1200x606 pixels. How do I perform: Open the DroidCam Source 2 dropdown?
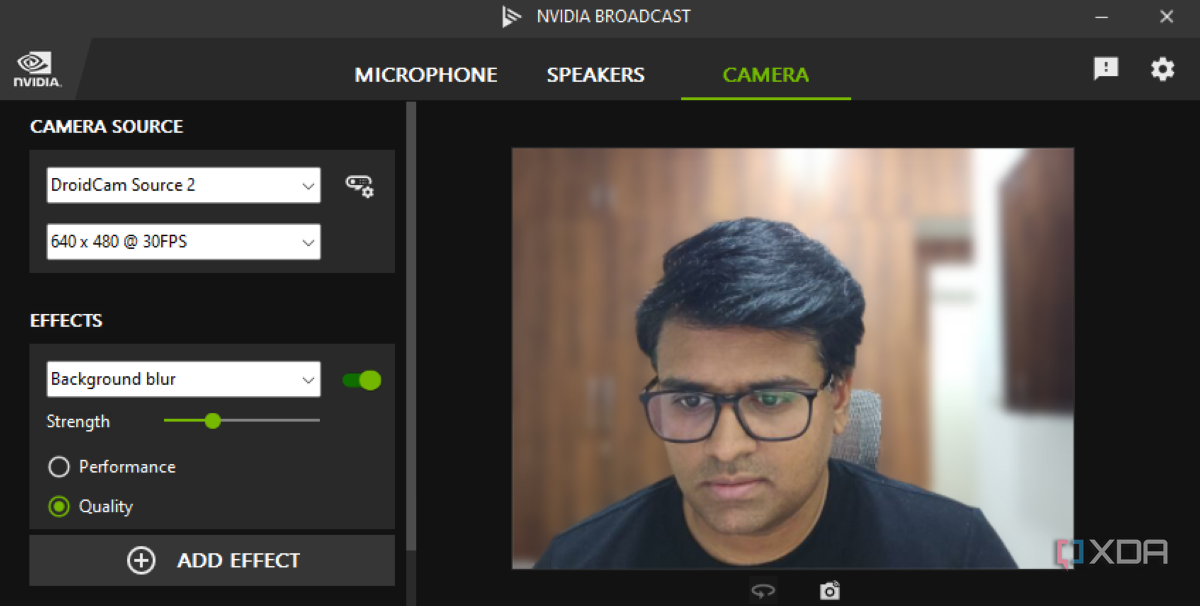(x=184, y=185)
